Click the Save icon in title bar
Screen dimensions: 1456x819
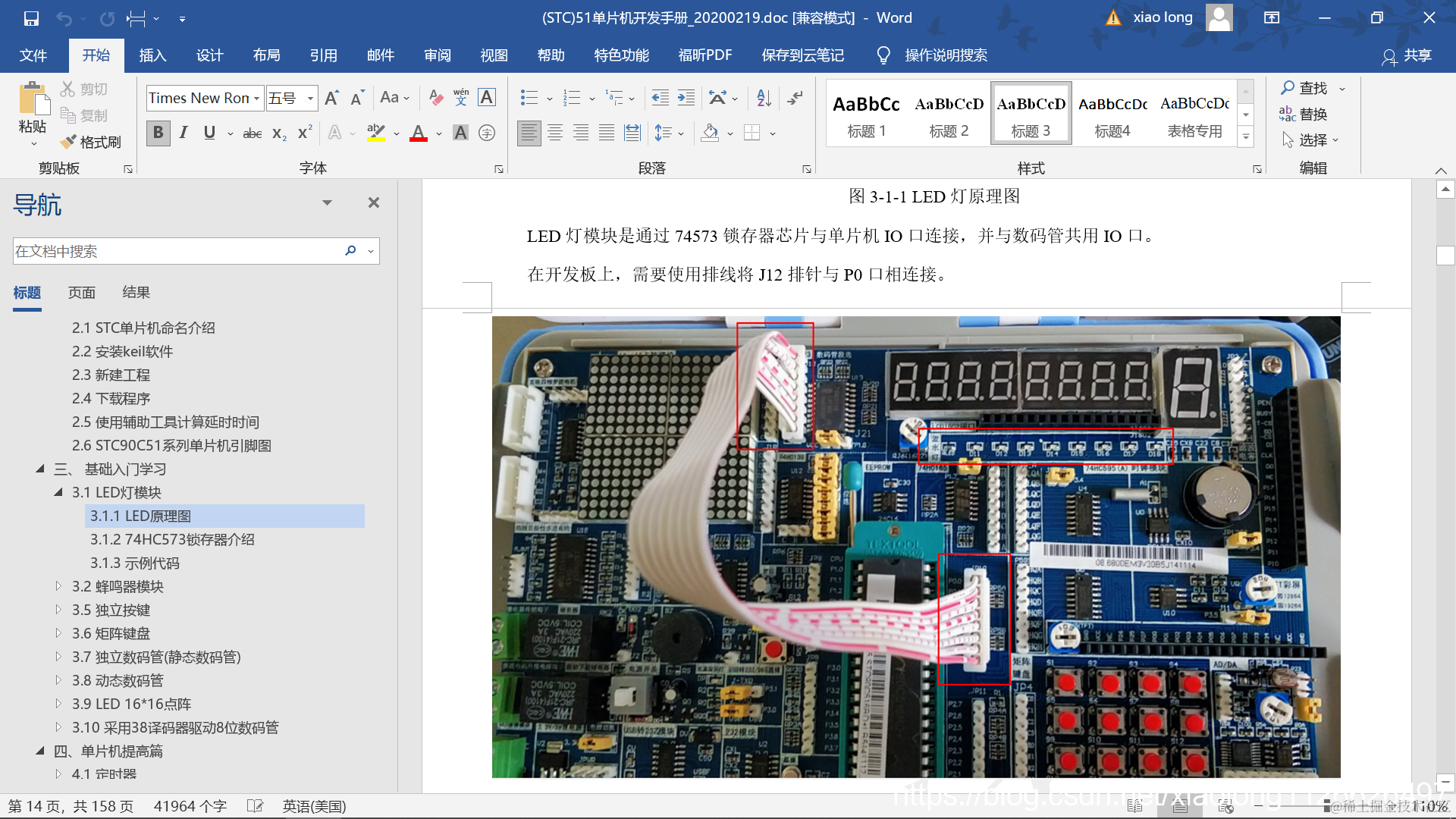pos(31,18)
